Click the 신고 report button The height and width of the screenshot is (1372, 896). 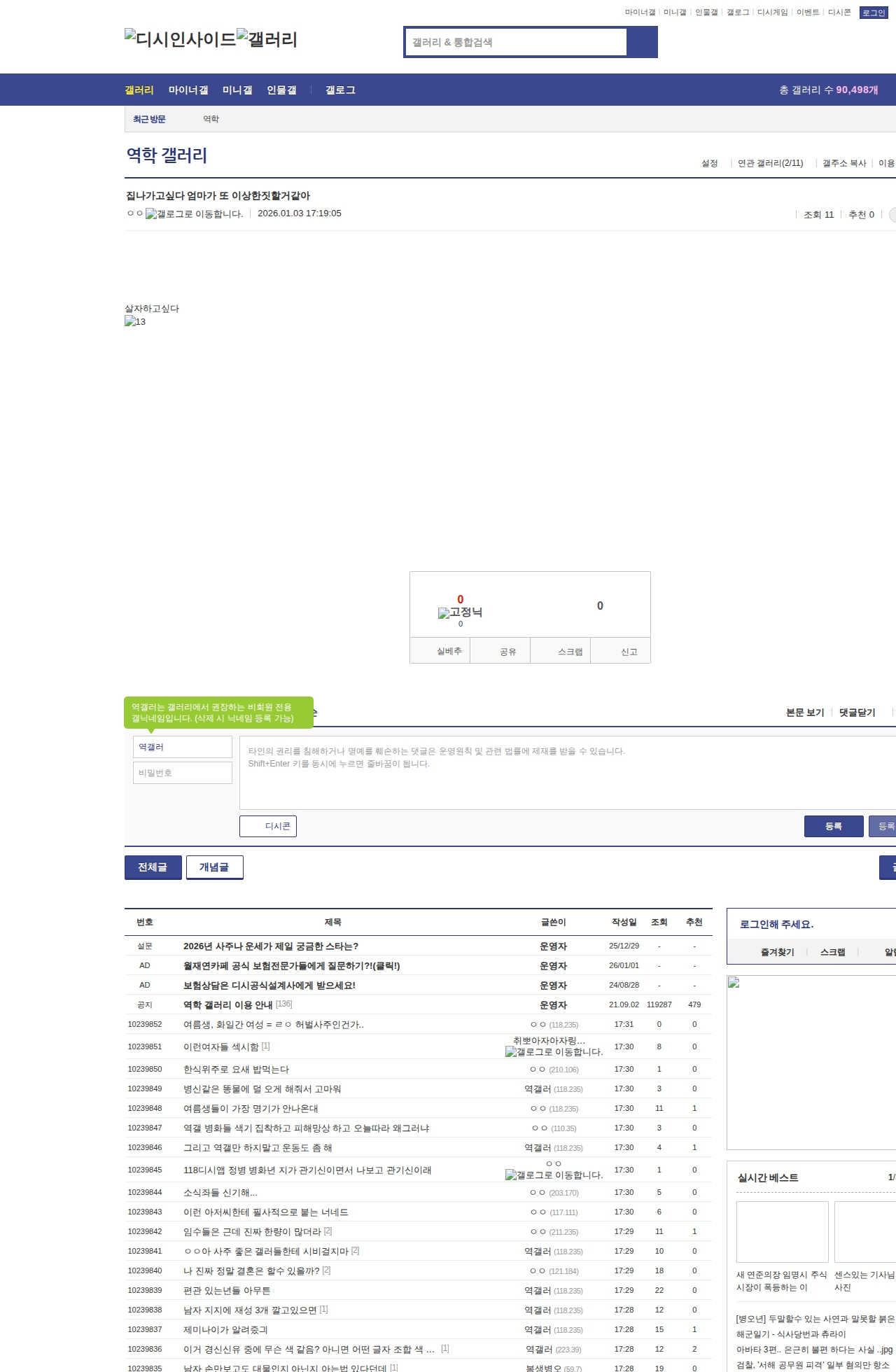point(629,652)
